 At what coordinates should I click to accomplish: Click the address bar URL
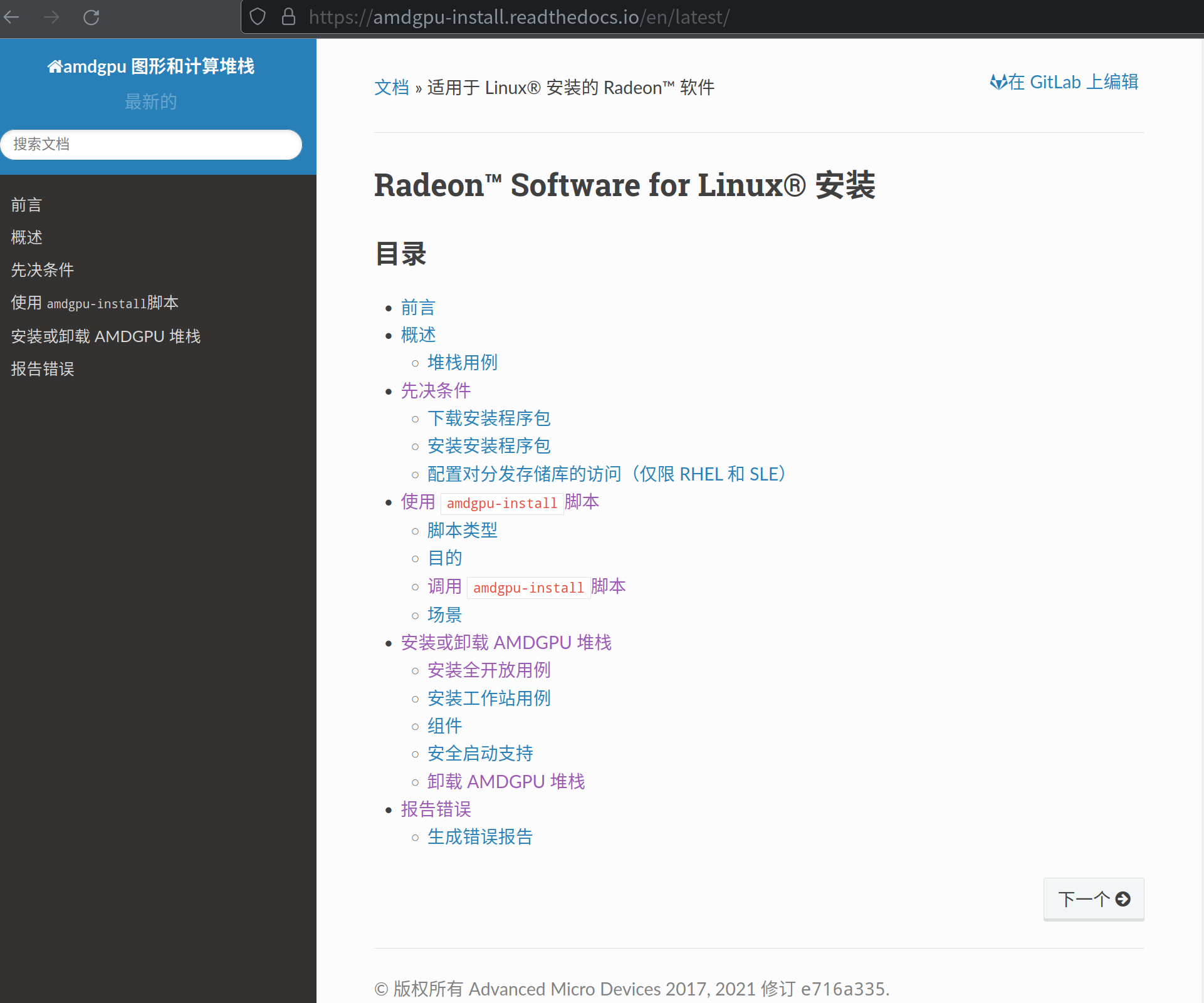pos(519,17)
